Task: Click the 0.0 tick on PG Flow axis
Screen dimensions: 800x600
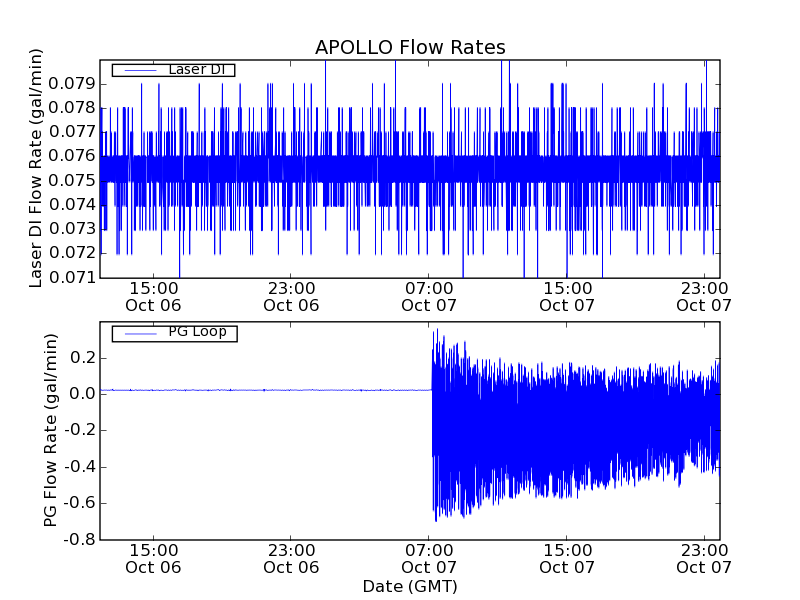Action: (x=83, y=394)
